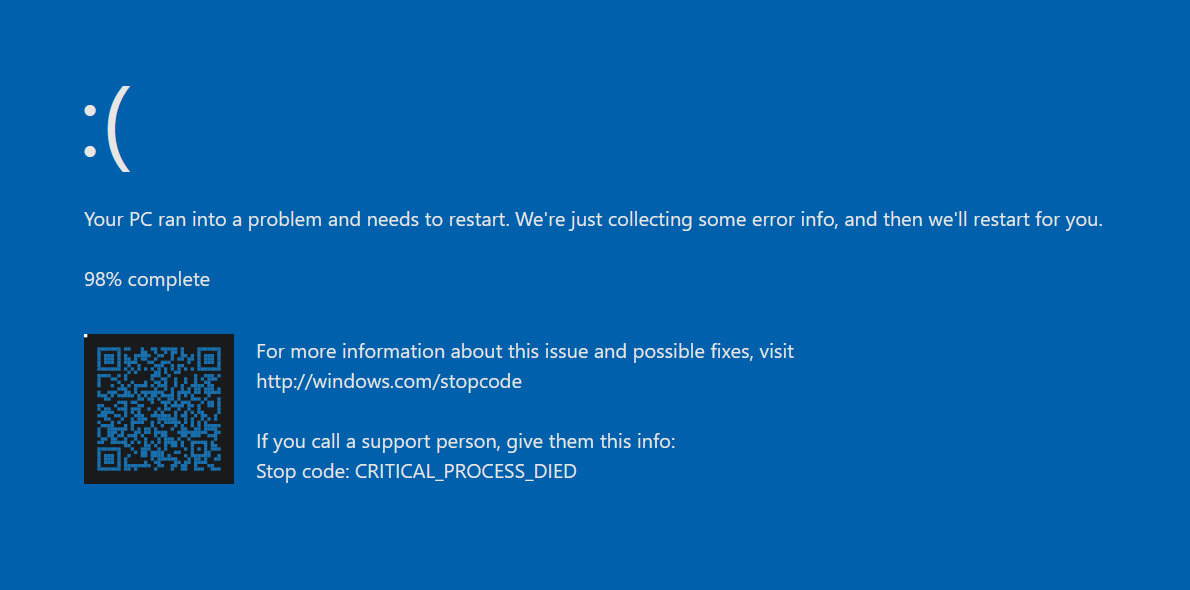Click the QR code image

[159, 409]
